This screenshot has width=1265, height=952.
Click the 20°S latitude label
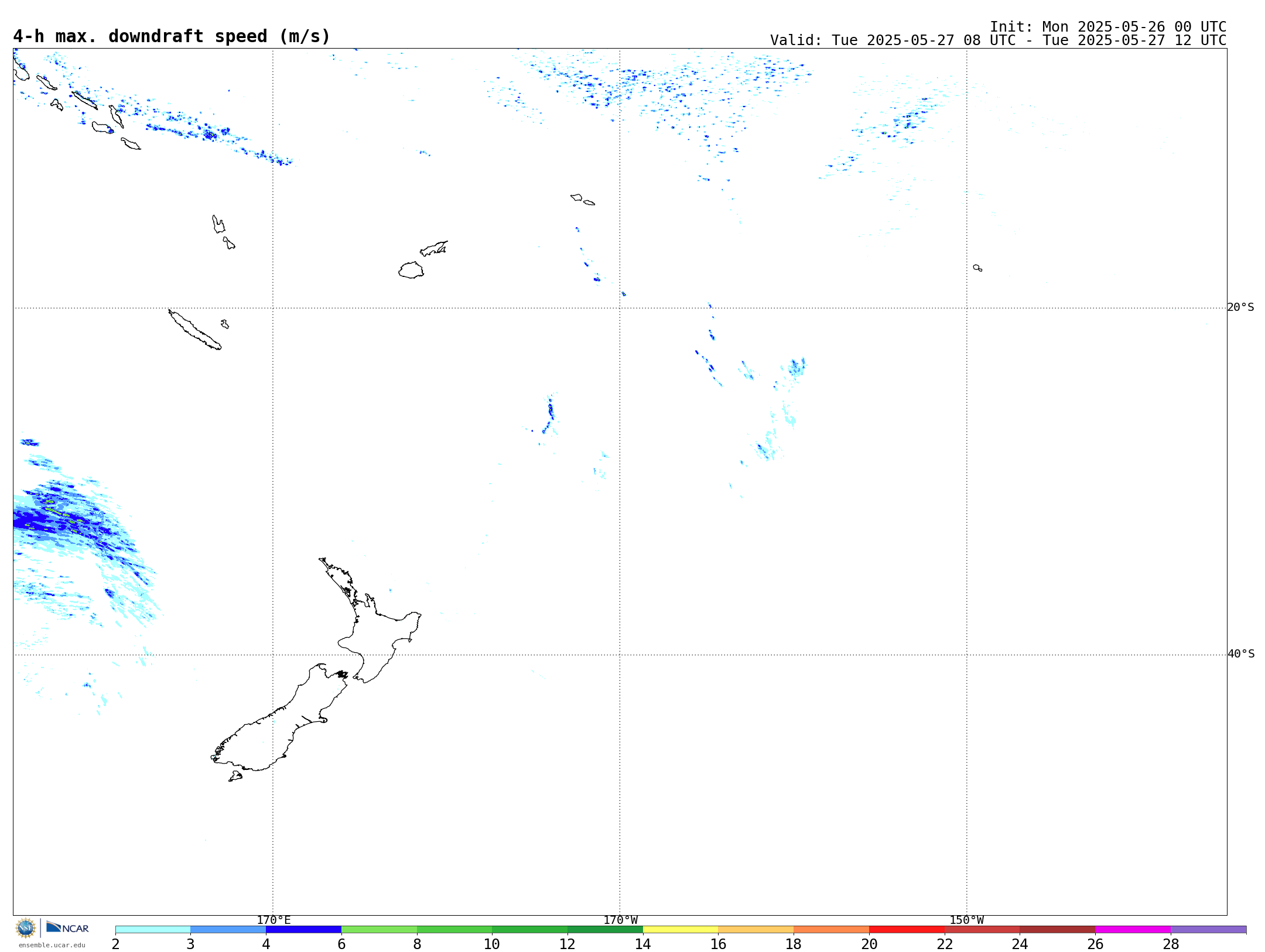(1241, 307)
